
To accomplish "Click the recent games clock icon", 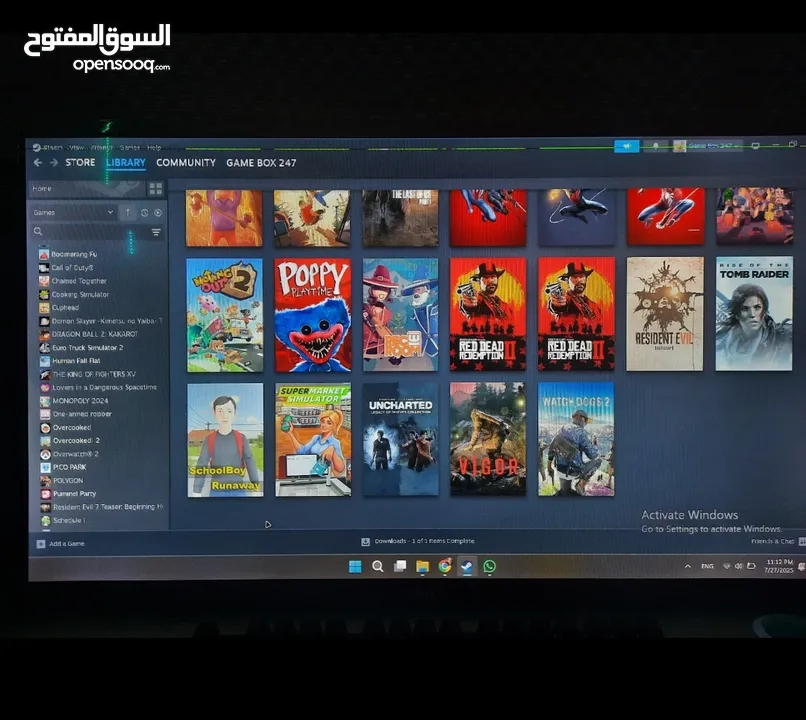I will point(145,212).
